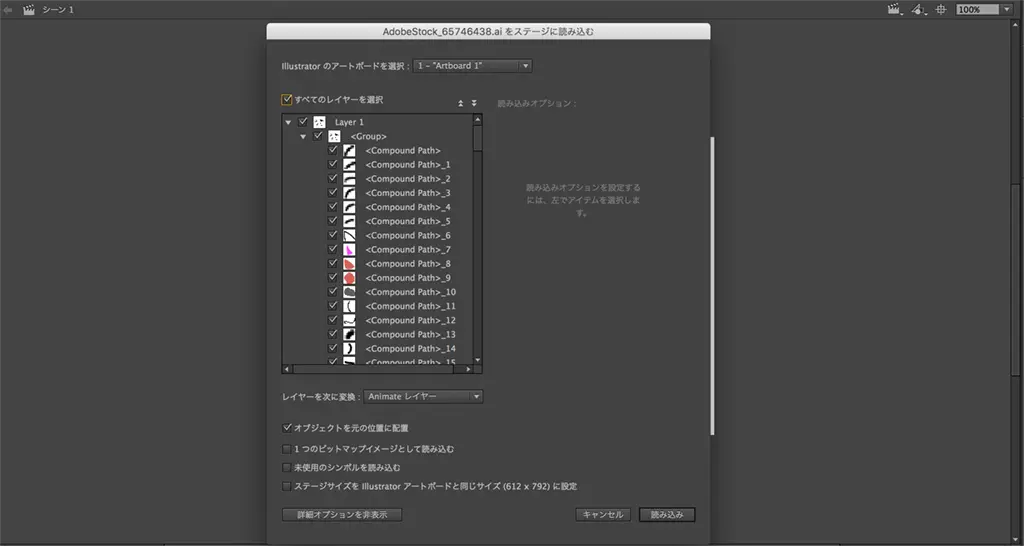Open the Edit Symbols menu icon
The image size is (1024, 546).
point(918,9)
